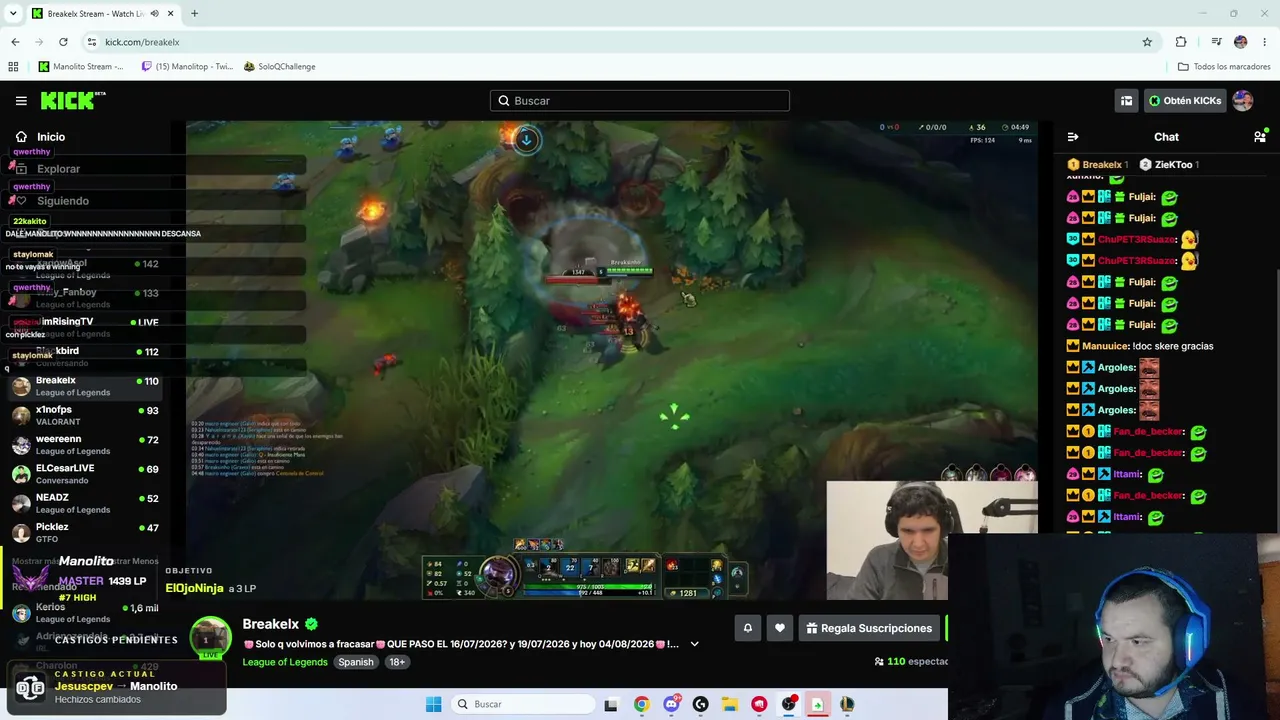Click Breakelx top gifter badge in chat
The height and width of the screenshot is (720, 1280).
1097,165
